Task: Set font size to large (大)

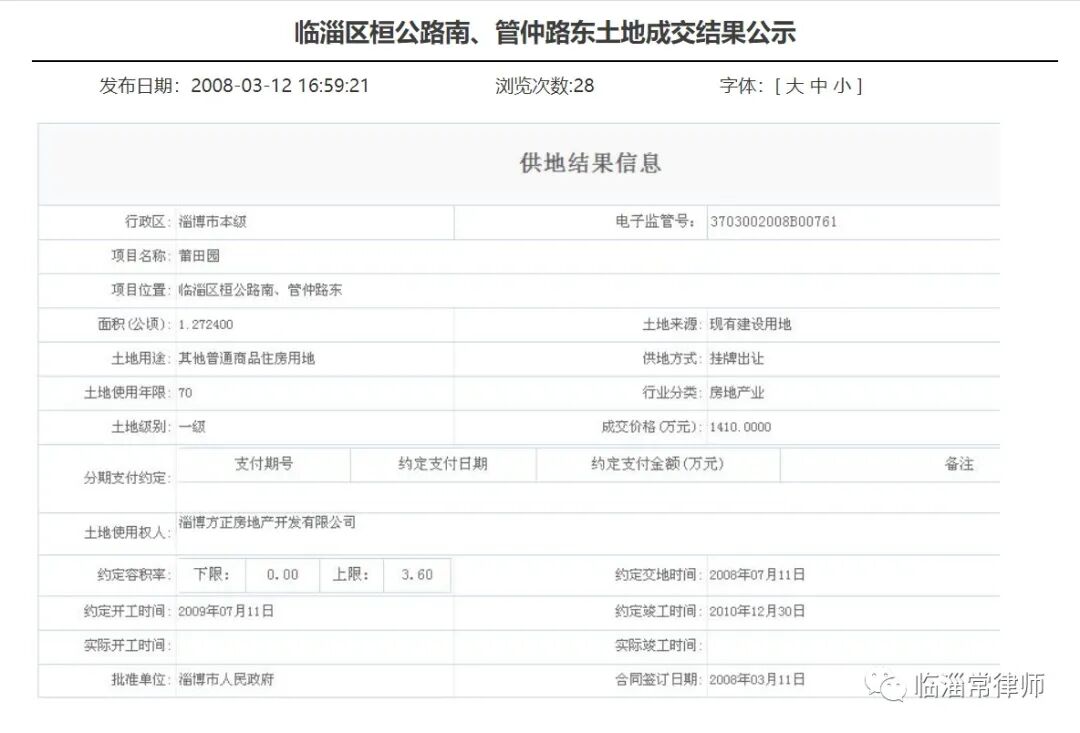Action: point(794,86)
